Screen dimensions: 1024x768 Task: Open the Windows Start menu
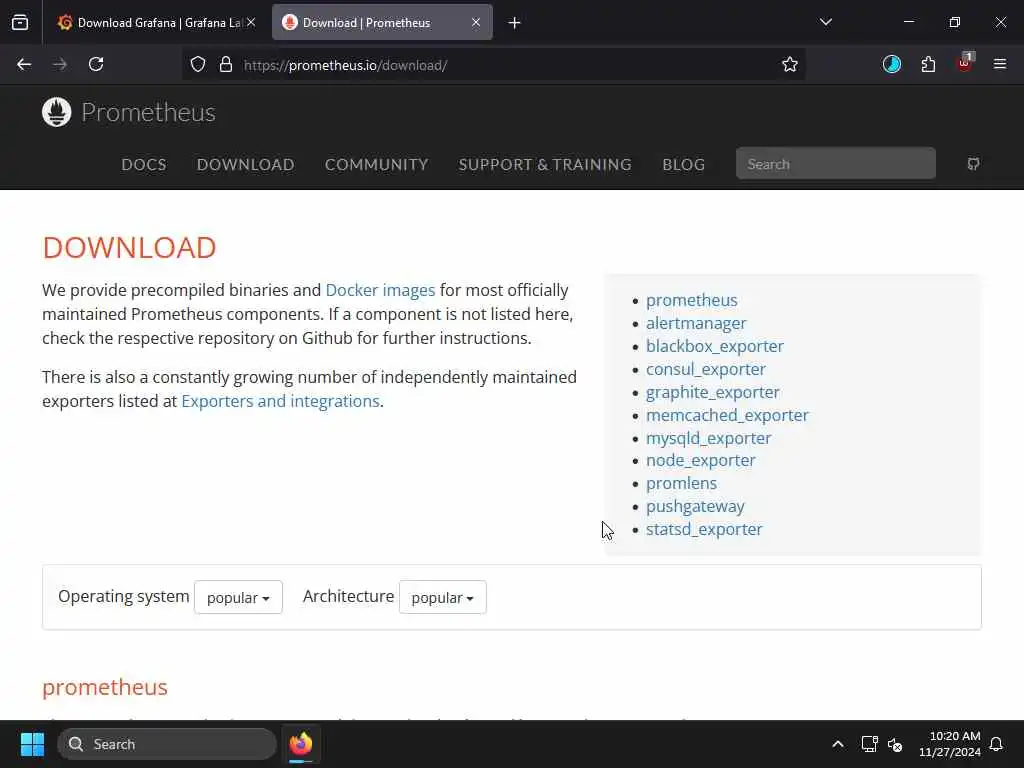click(x=32, y=744)
